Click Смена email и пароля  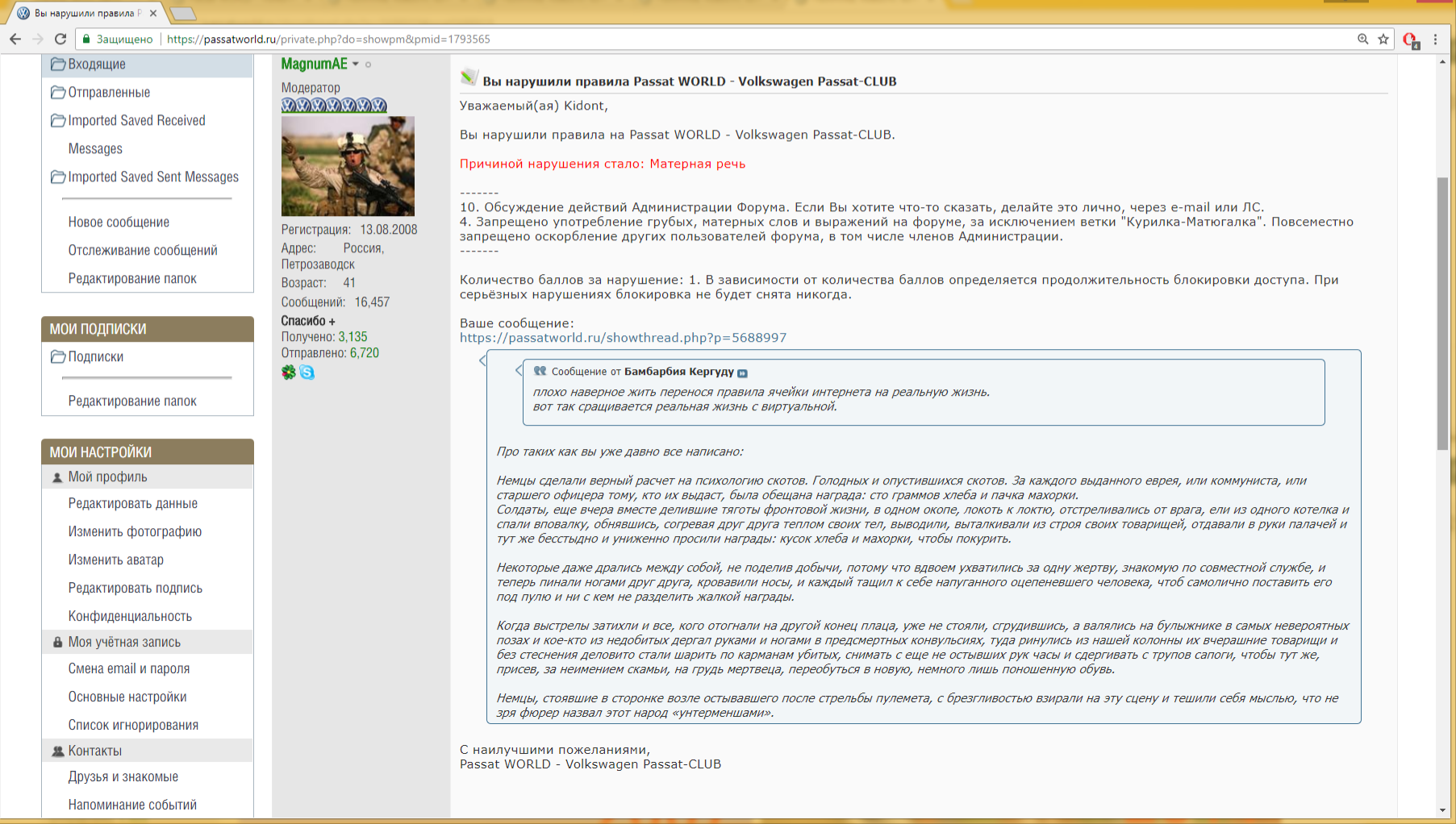click(129, 669)
